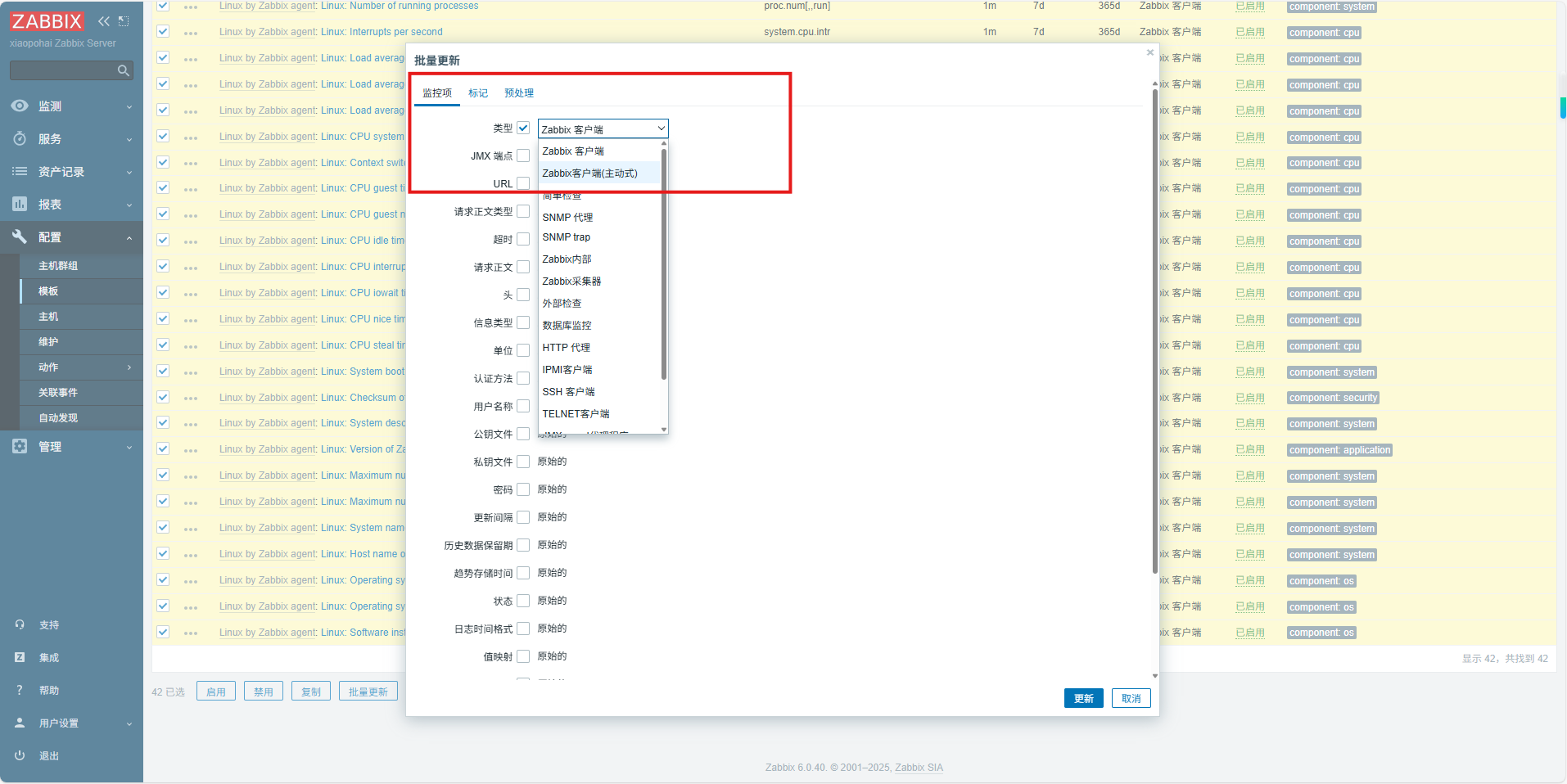Click the 更新 button to apply changes
Viewport: 1567px width, 784px height.
(x=1082, y=698)
